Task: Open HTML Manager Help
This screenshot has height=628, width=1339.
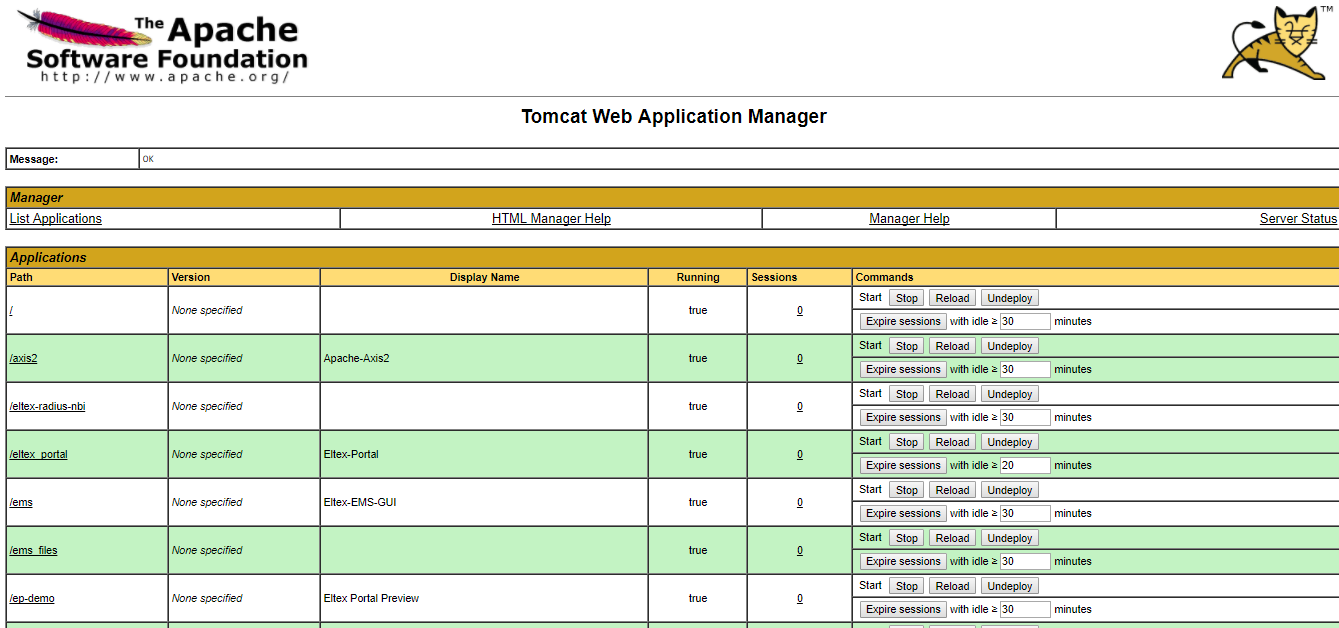Action: pos(551,219)
